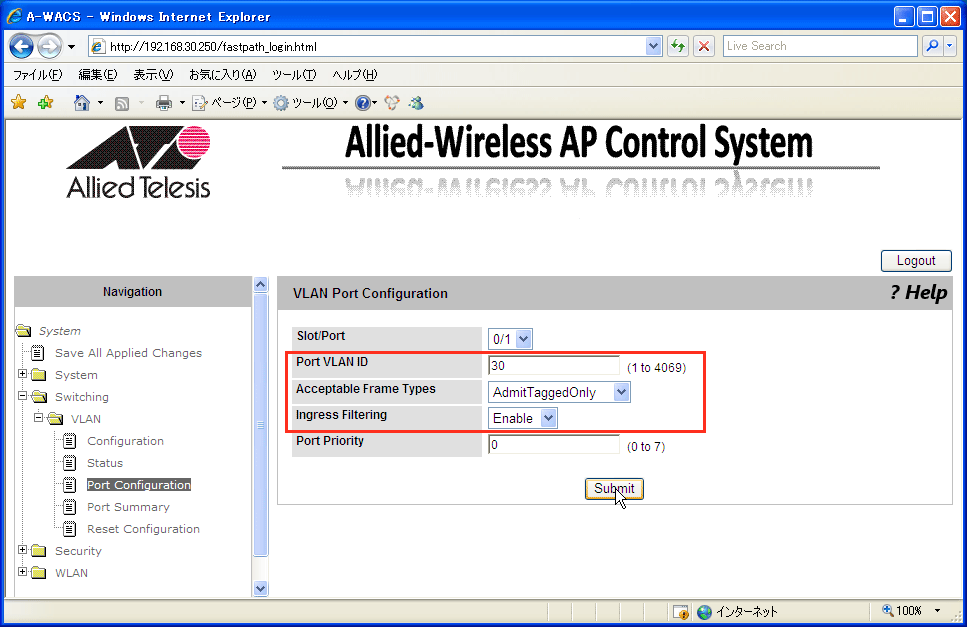Click the last toolbar icon after Messenger
Viewport: 967px width, 627px height.
416,103
